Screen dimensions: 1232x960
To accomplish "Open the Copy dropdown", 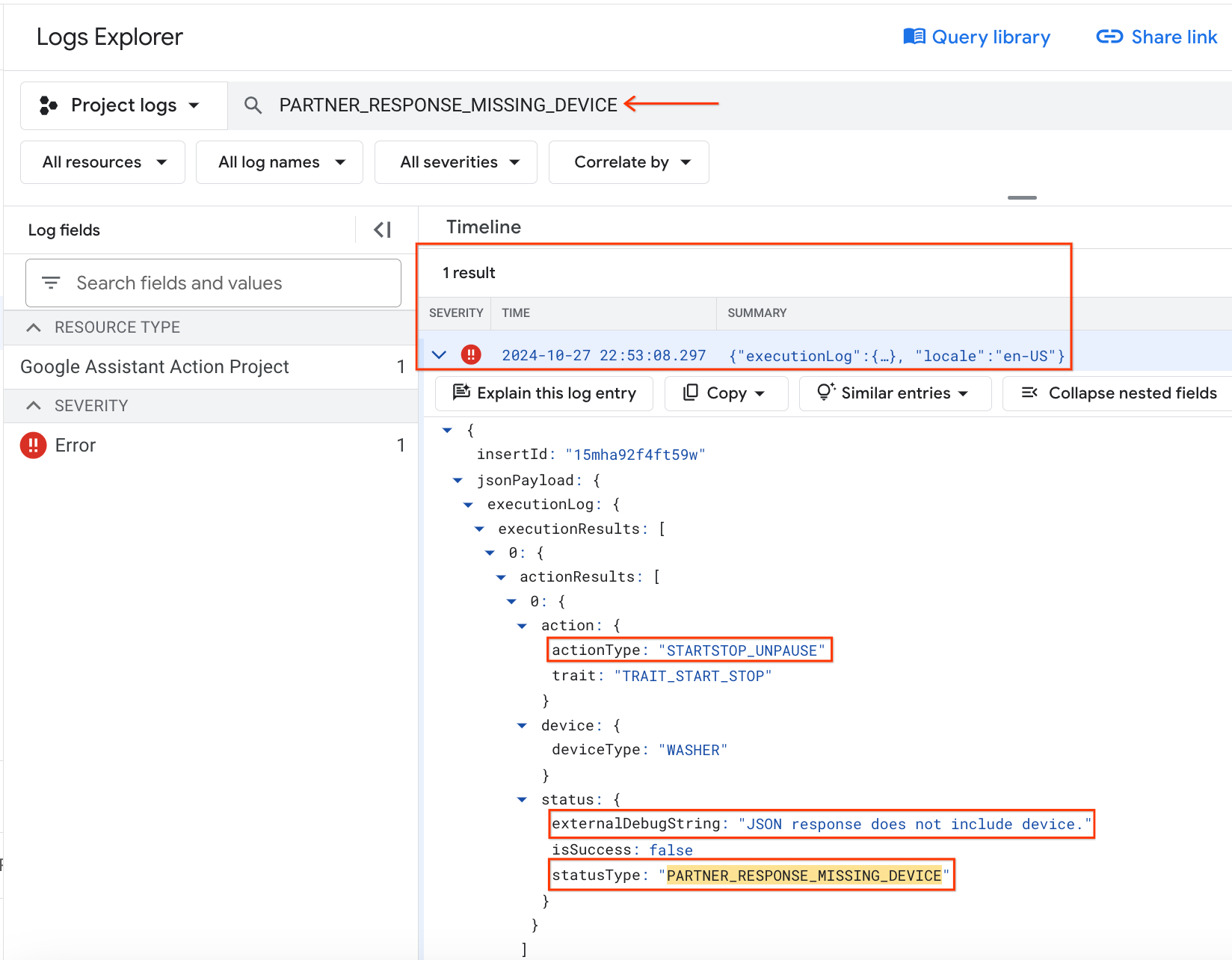I will click(725, 393).
